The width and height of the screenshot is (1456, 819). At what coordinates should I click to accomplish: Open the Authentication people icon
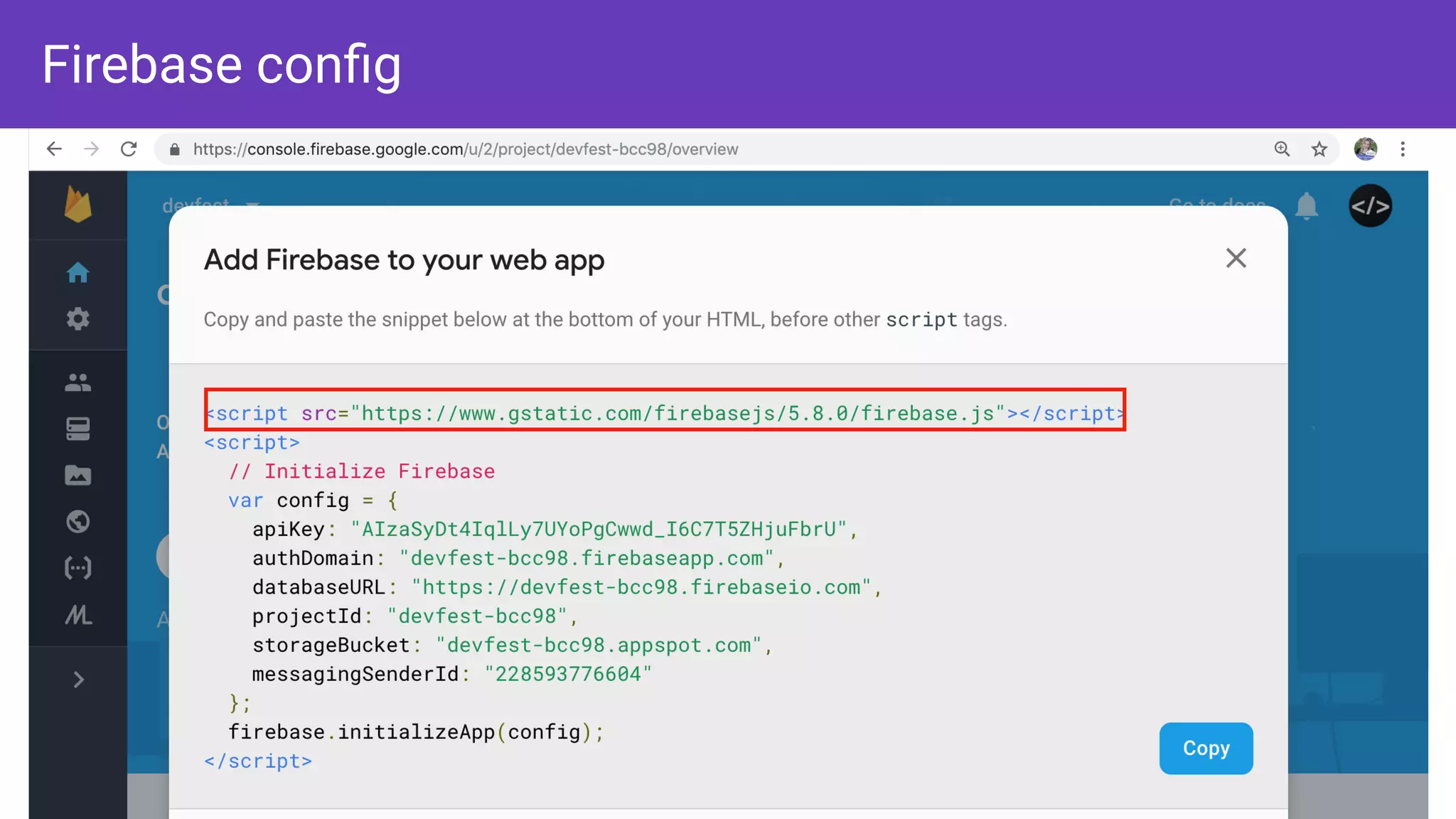pyautogui.click(x=78, y=382)
